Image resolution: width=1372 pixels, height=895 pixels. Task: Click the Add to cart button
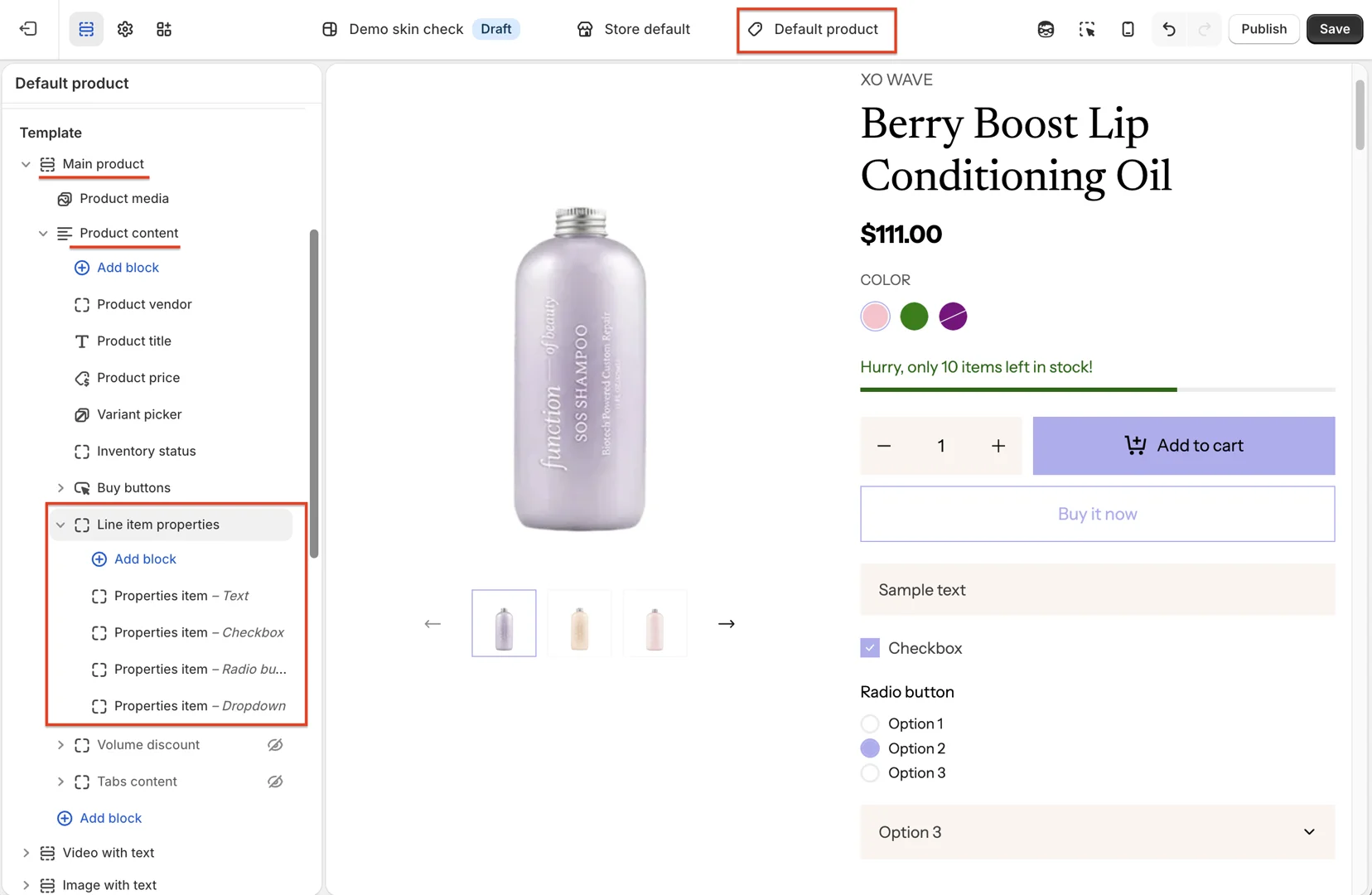pos(1183,446)
